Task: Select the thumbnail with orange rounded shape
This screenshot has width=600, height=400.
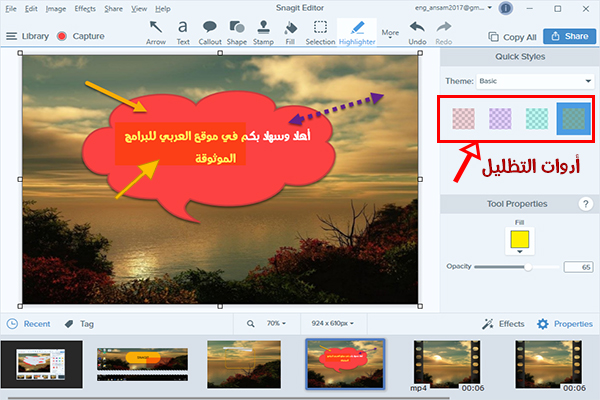Action: [142, 364]
